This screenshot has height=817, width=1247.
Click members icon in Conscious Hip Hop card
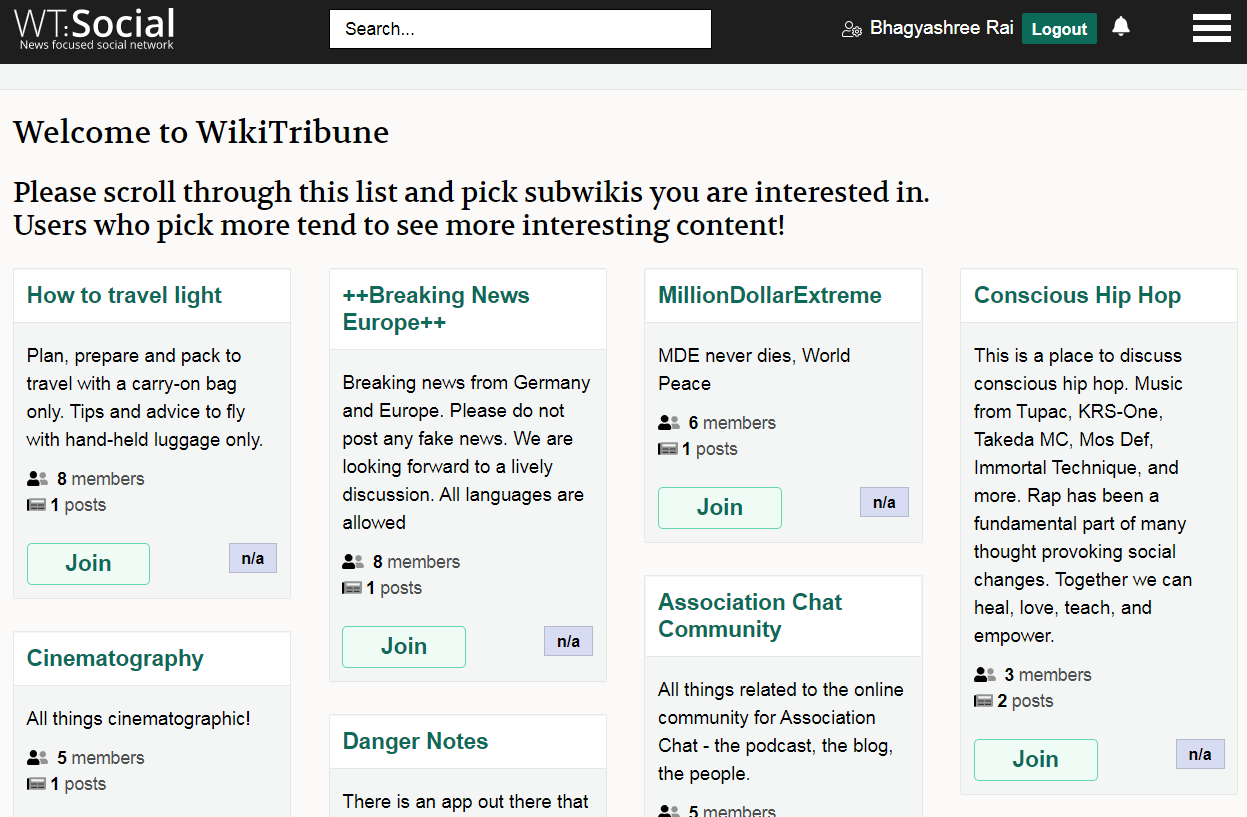click(985, 675)
